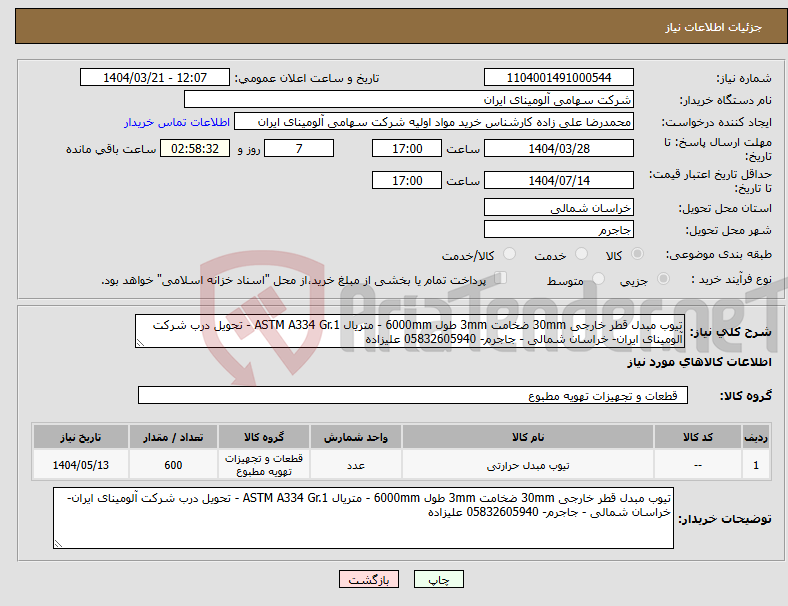Click the price validity date 1404/07/14
788x606 pixels.
558,180
